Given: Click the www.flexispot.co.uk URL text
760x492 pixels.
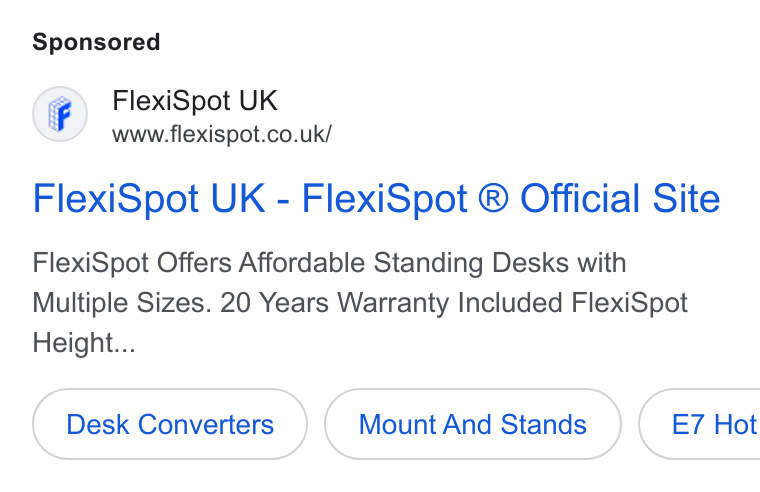Looking at the screenshot, I should pos(222,134).
